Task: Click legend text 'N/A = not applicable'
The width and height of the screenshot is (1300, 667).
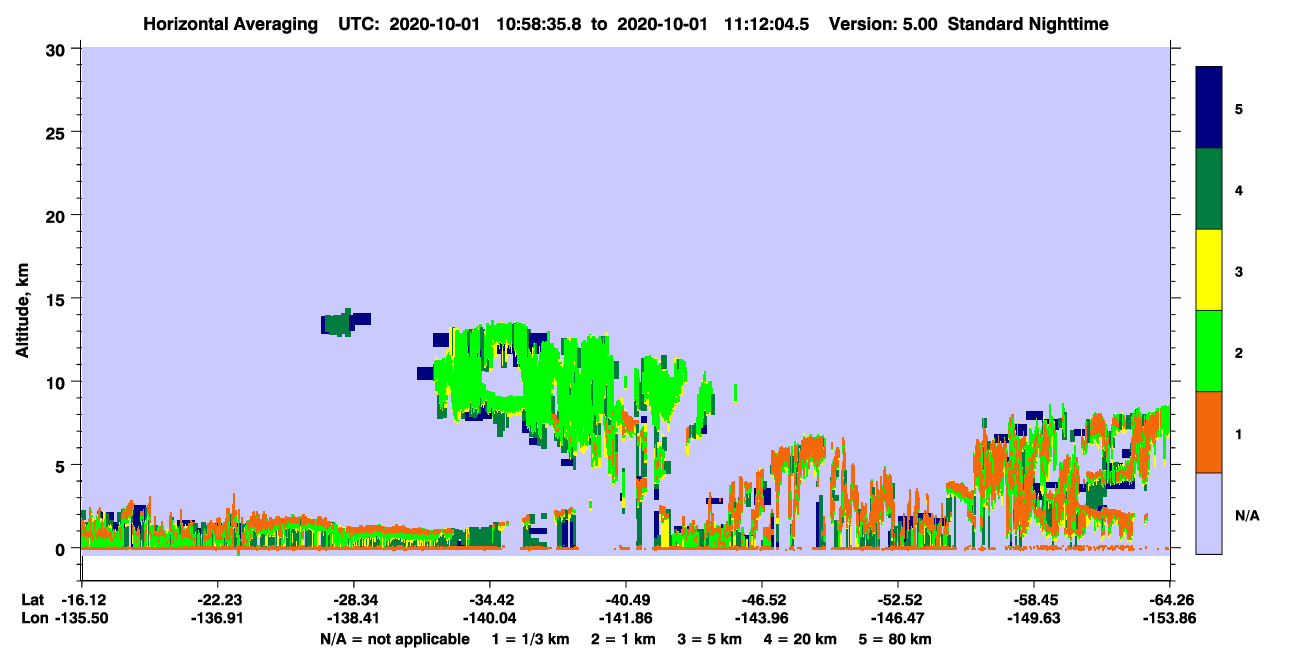Action: 394,639
